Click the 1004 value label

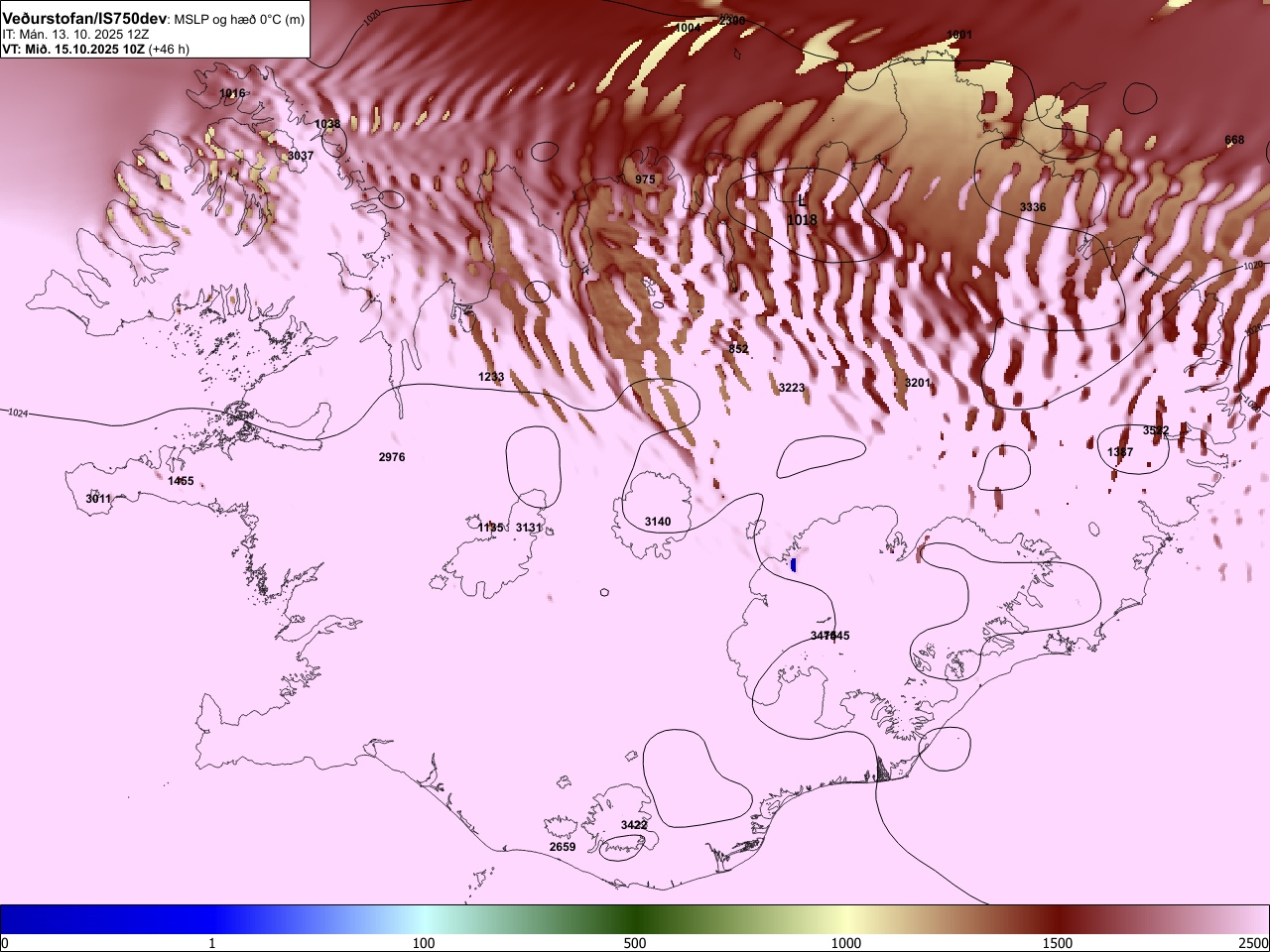click(689, 28)
